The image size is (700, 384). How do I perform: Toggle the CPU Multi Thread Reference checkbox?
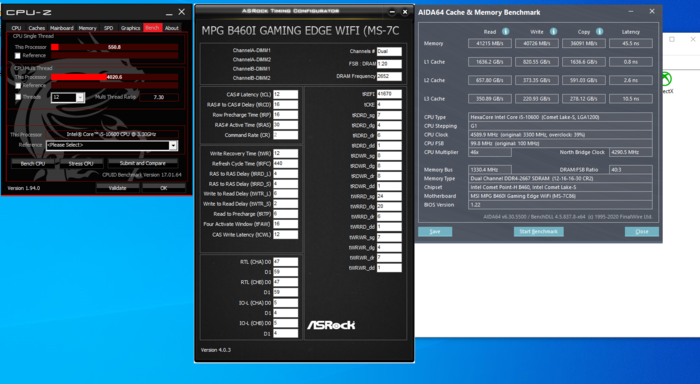click(17, 86)
